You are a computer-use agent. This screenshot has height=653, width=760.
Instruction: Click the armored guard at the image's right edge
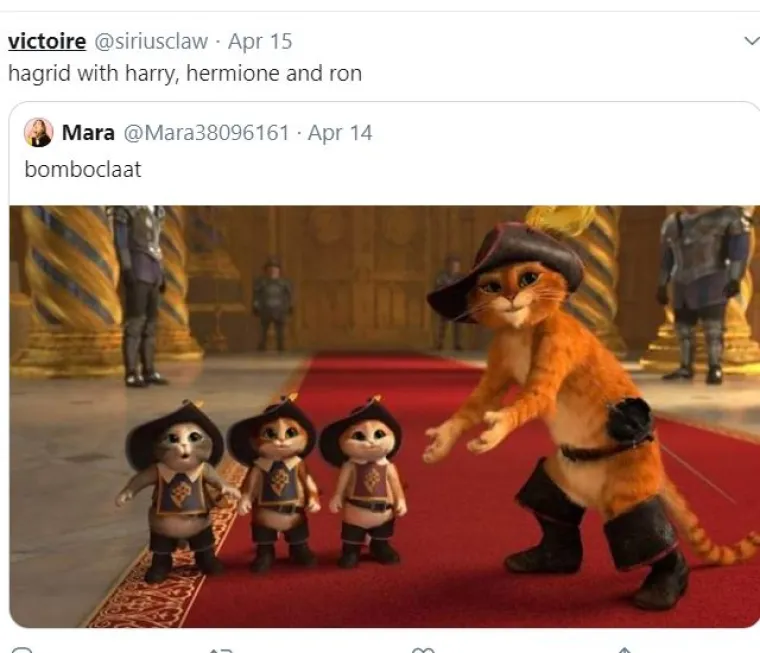tap(703, 293)
